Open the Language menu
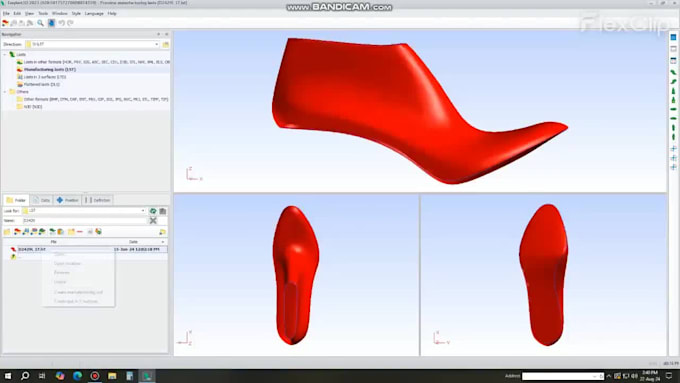680x383 pixels. (x=94, y=13)
